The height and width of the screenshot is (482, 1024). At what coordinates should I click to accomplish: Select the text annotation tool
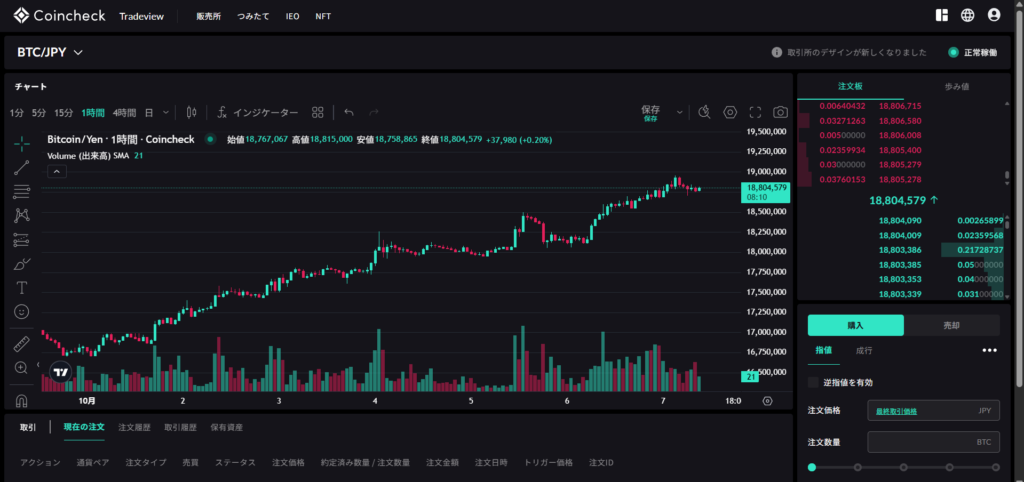coord(22,288)
